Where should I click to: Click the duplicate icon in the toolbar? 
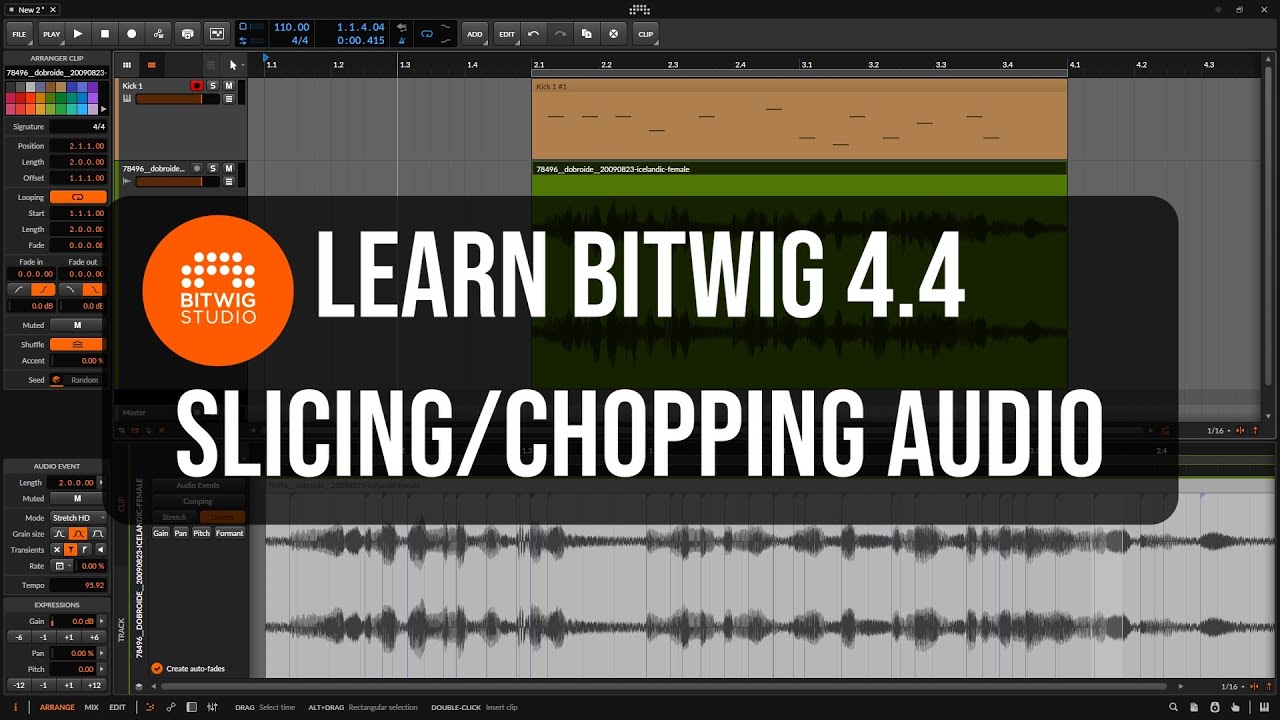[x=587, y=33]
